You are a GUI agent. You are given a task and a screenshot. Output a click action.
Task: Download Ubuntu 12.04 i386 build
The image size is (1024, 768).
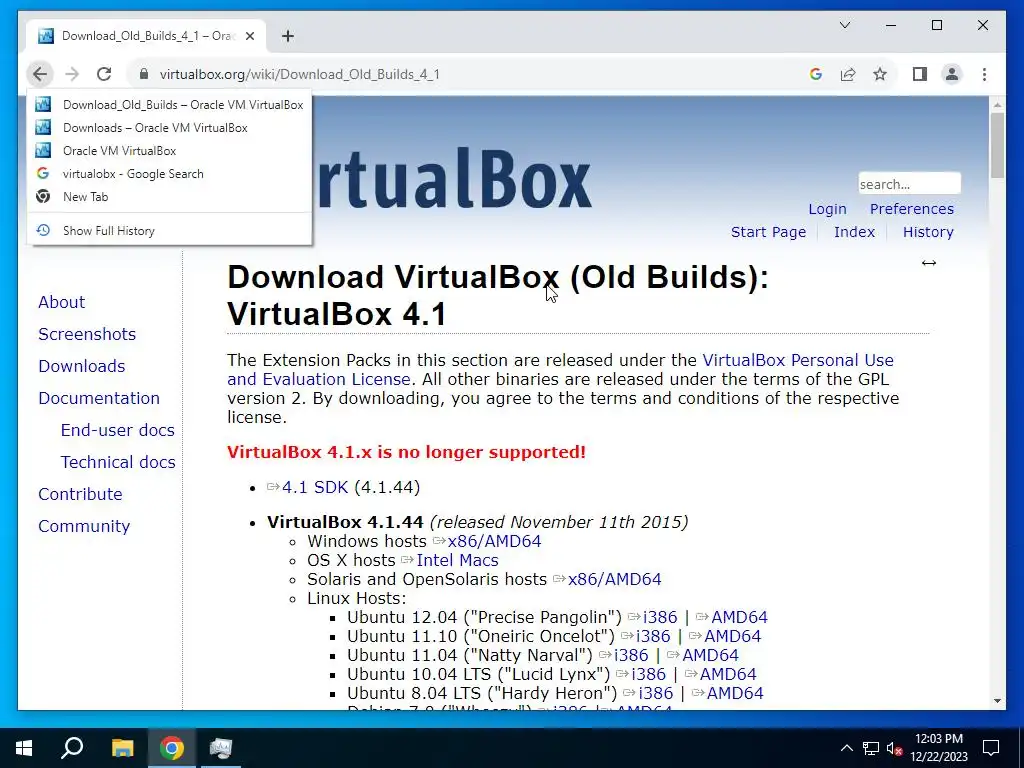pyautogui.click(x=660, y=617)
